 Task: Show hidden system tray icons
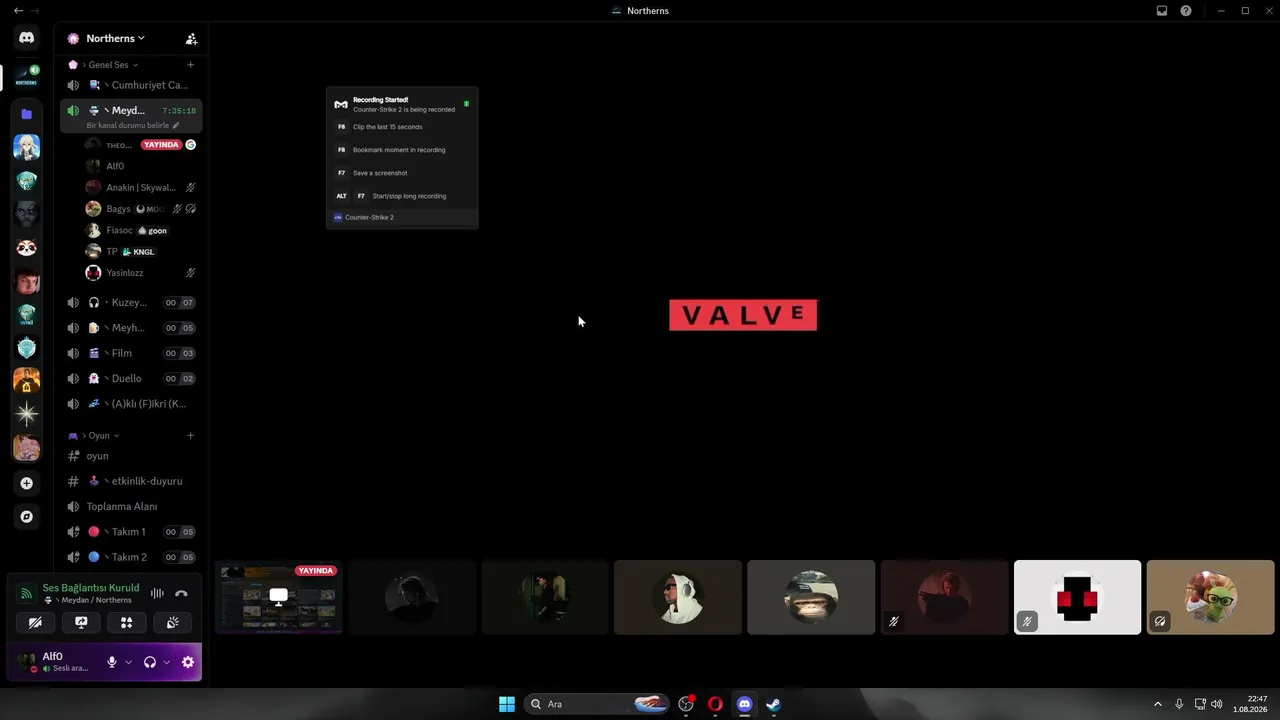(x=1158, y=704)
